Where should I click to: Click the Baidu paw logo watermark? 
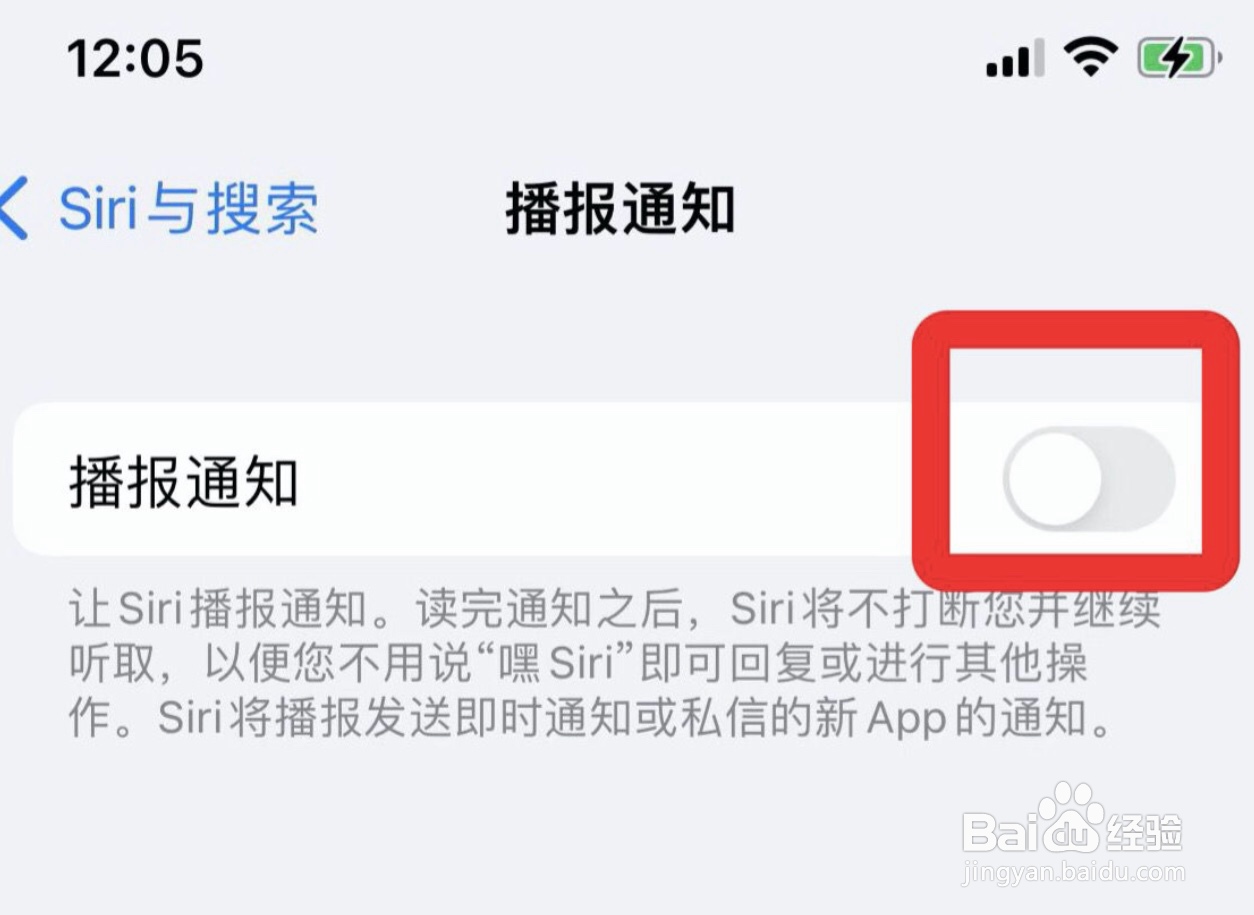pyautogui.click(x=1068, y=815)
